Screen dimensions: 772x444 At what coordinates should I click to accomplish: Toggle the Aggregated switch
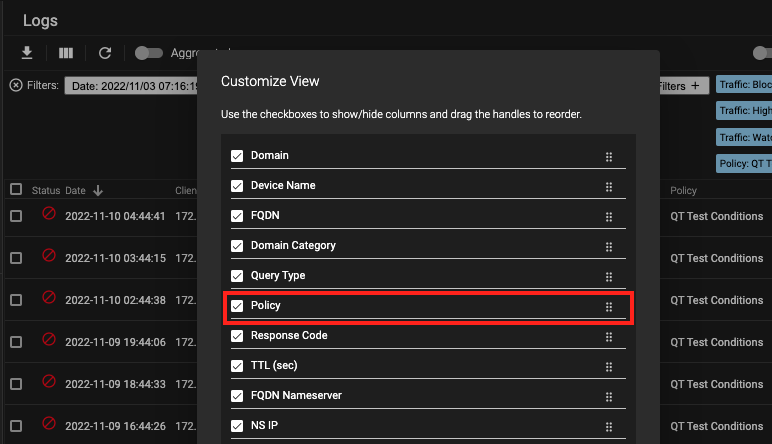pos(149,53)
